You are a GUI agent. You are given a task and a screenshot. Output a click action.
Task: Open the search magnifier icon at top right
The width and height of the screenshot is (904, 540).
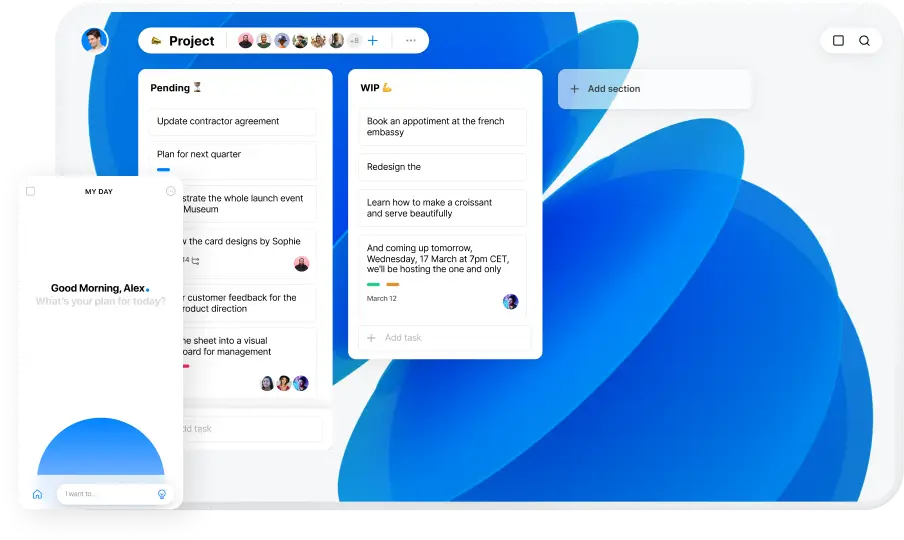point(864,41)
